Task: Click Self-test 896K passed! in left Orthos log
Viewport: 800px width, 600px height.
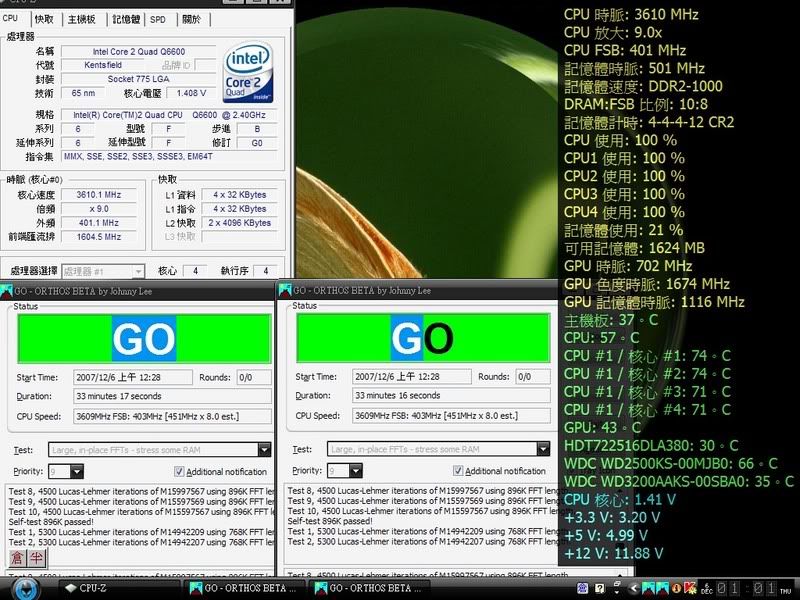Action: pos(51,522)
